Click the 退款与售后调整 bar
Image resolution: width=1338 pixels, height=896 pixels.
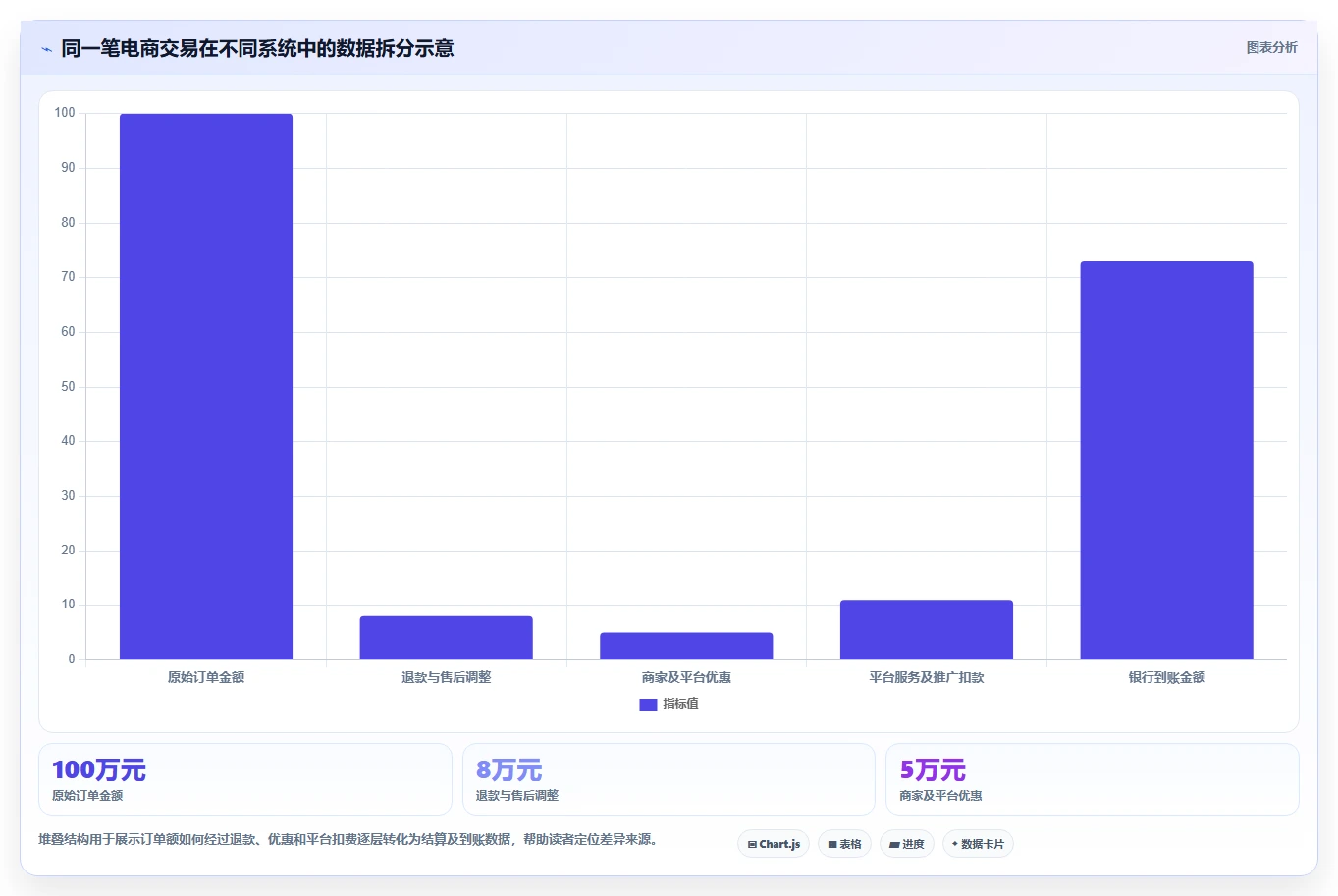click(x=446, y=638)
